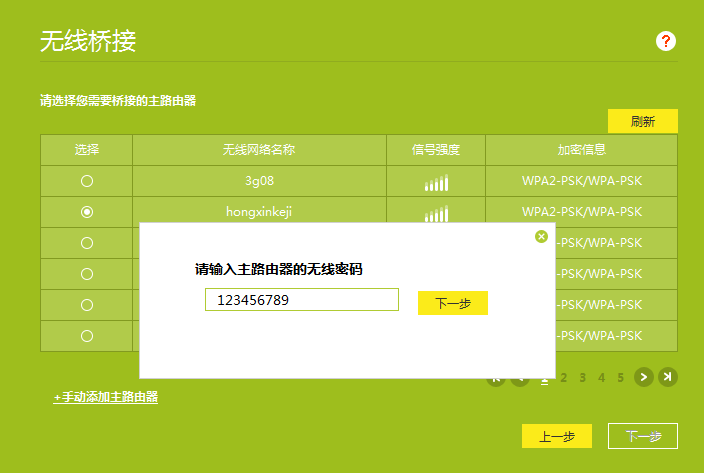Image resolution: width=704 pixels, height=473 pixels.
Task: Click the 选择 column header
Action: [87, 150]
